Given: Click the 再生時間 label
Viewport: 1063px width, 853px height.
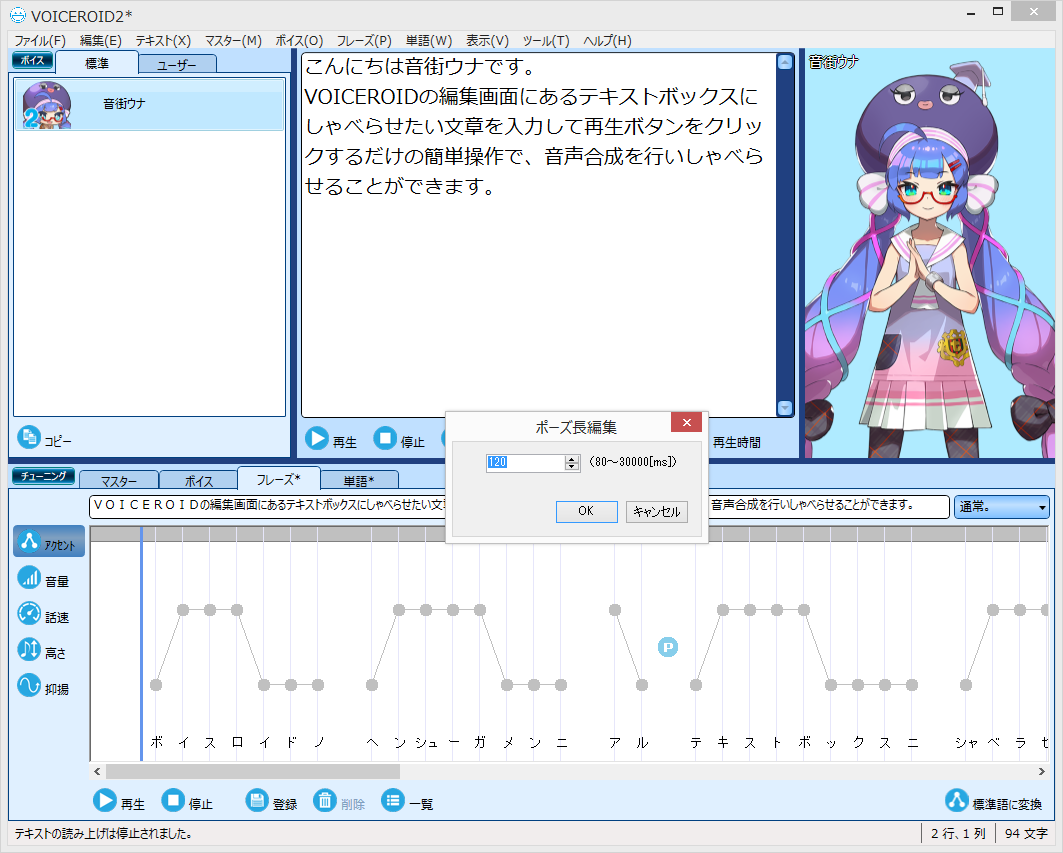Looking at the screenshot, I should coord(737,443).
